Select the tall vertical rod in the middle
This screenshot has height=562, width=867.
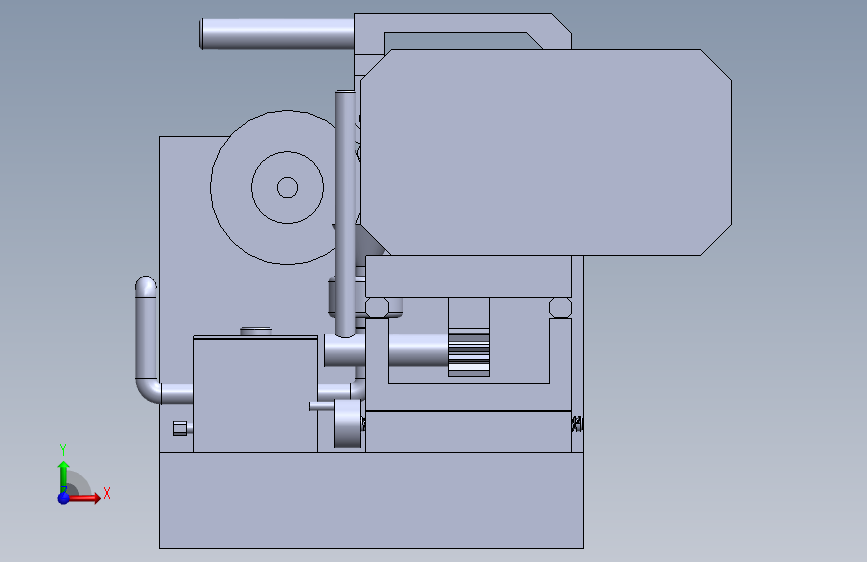(x=345, y=214)
